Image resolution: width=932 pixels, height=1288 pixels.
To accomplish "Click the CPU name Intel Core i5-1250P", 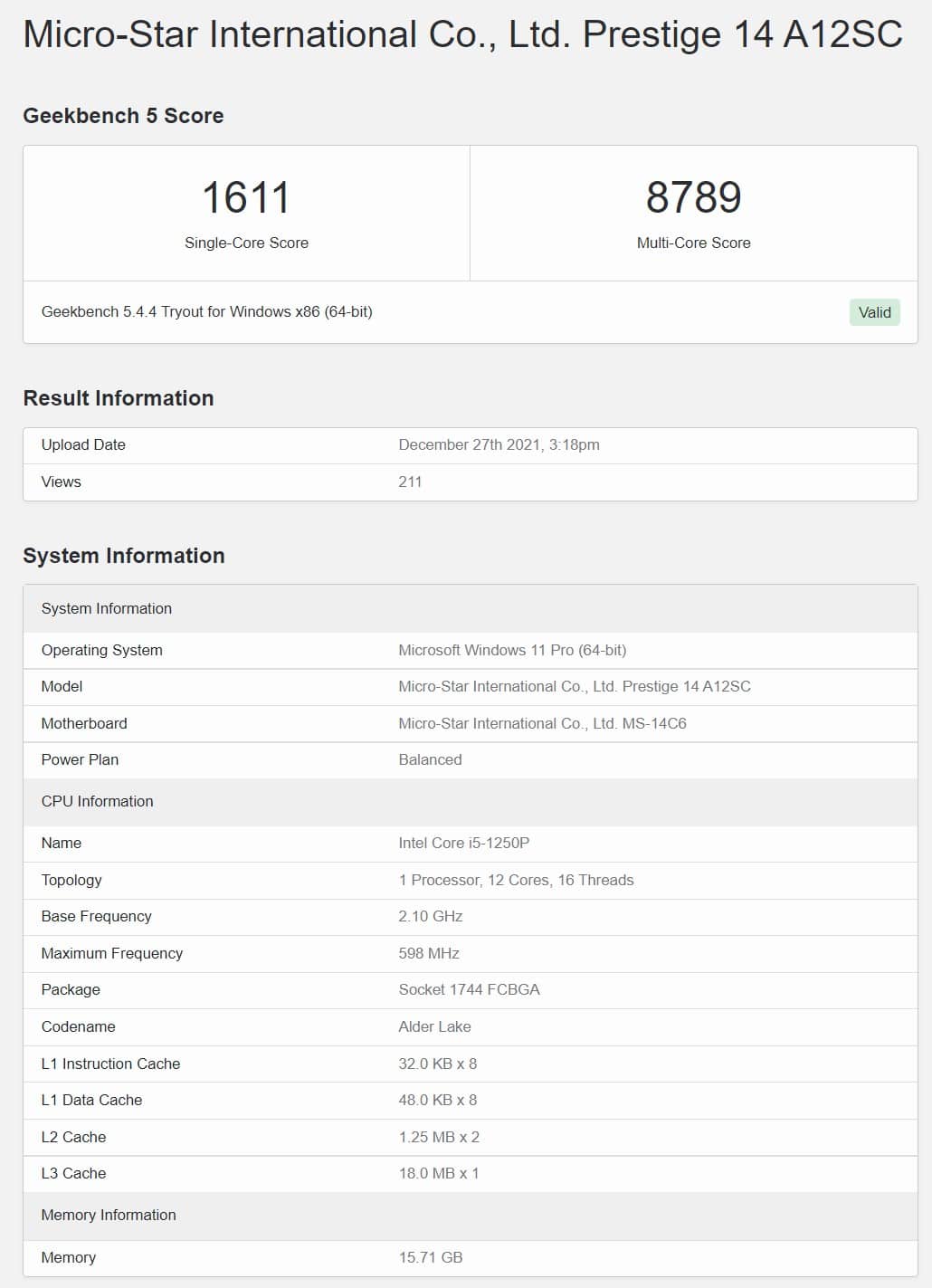I will pyautogui.click(x=464, y=843).
